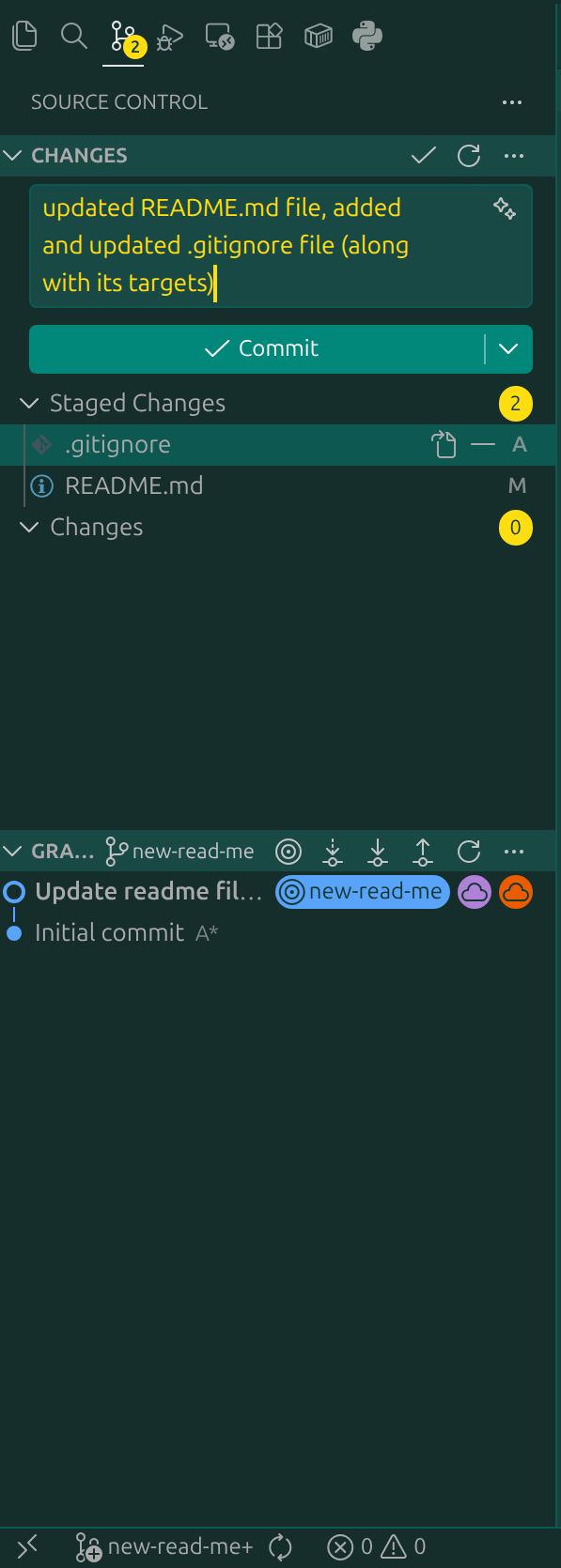The height and width of the screenshot is (1568, 561).
Task: Refresh the commit Graph
Action: pos(467,852)
